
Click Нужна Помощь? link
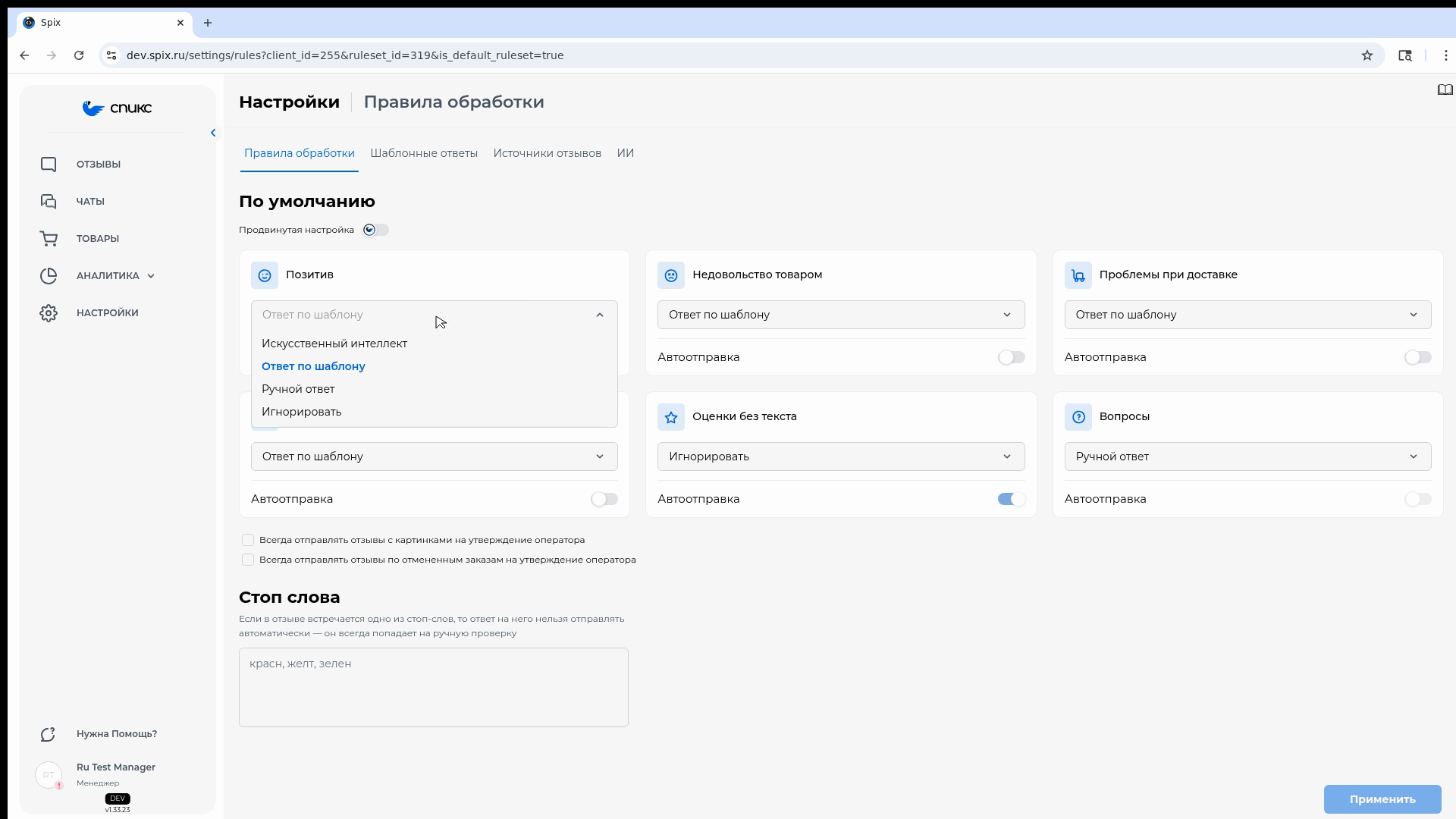point(117,734)
